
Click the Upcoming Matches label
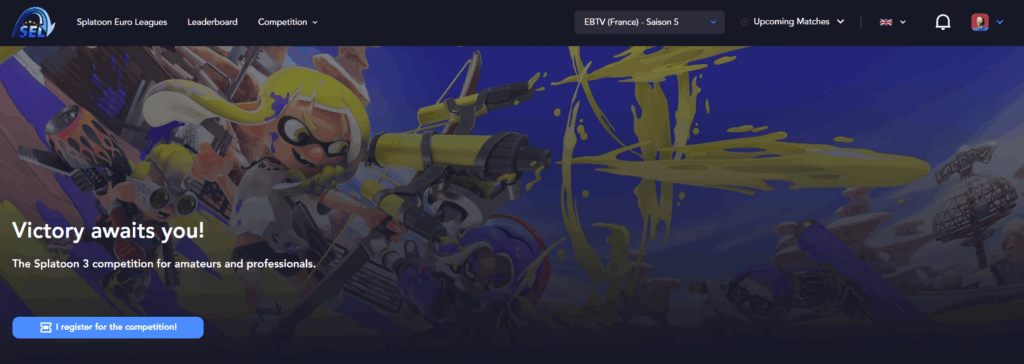coord(792,22)
